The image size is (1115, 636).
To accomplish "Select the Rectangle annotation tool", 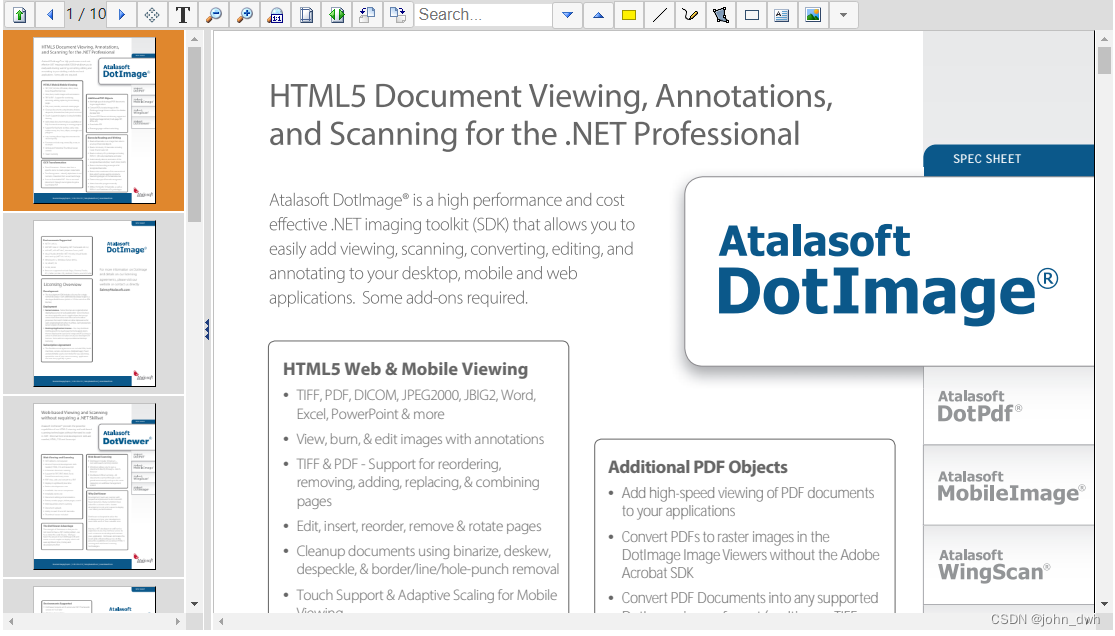I will click(750, 14).
